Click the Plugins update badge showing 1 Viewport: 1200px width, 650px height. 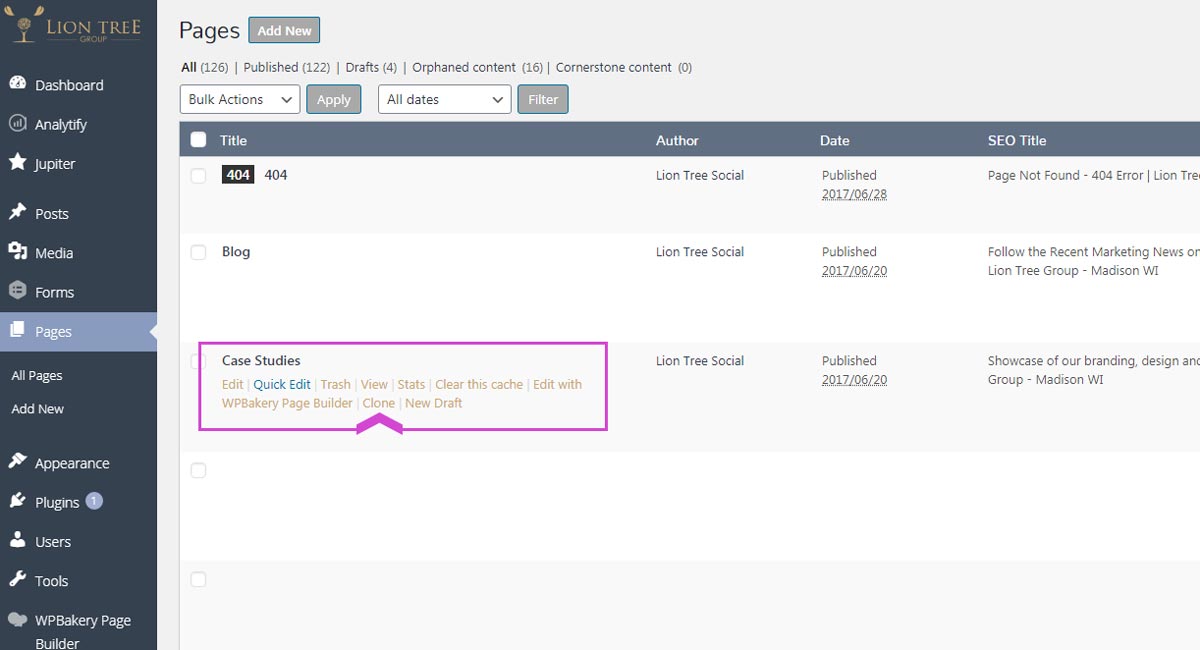(94, 501)
